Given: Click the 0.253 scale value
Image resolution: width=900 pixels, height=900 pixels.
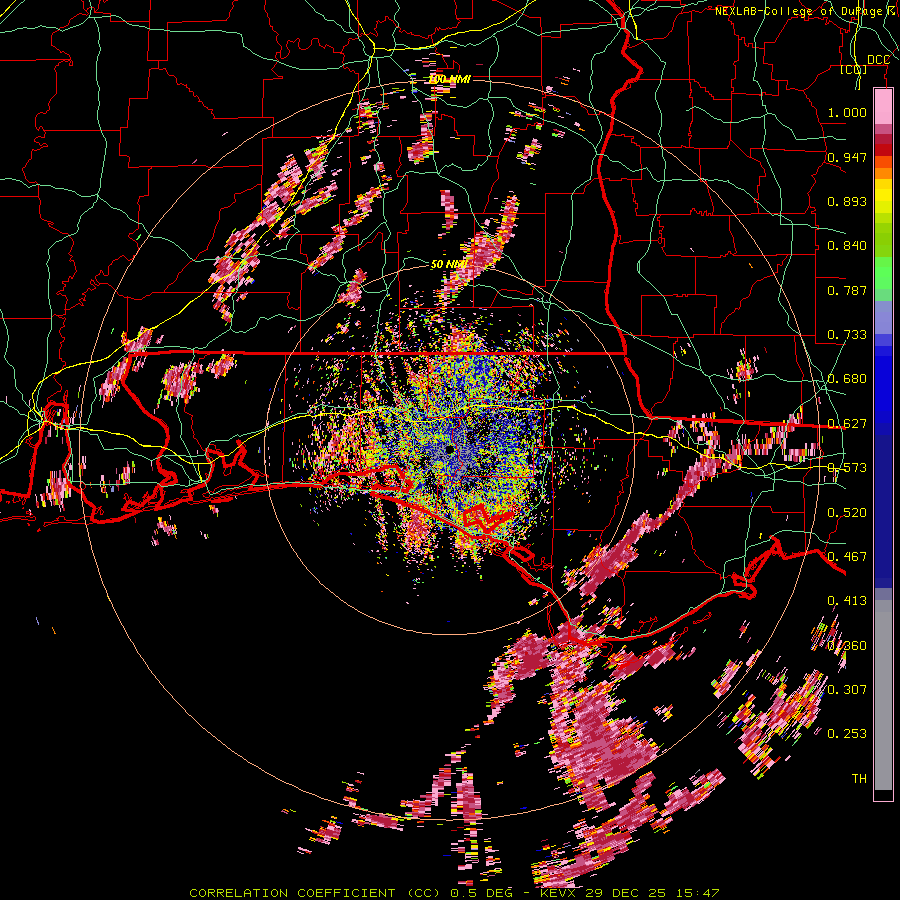Looking at the screenshot, I should click(847, 734).
